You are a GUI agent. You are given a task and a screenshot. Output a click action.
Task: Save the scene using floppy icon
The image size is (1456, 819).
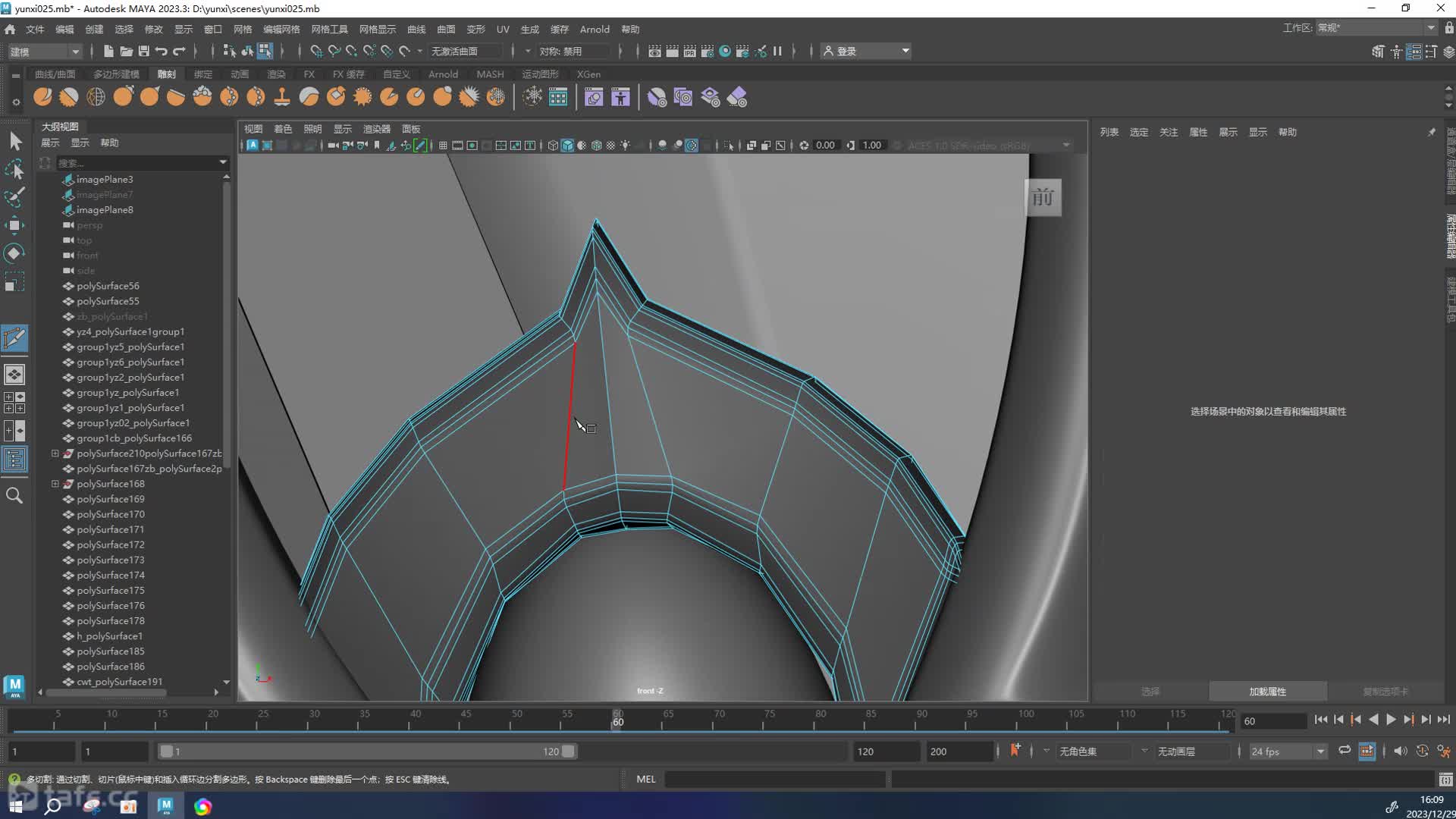point(143,51)
